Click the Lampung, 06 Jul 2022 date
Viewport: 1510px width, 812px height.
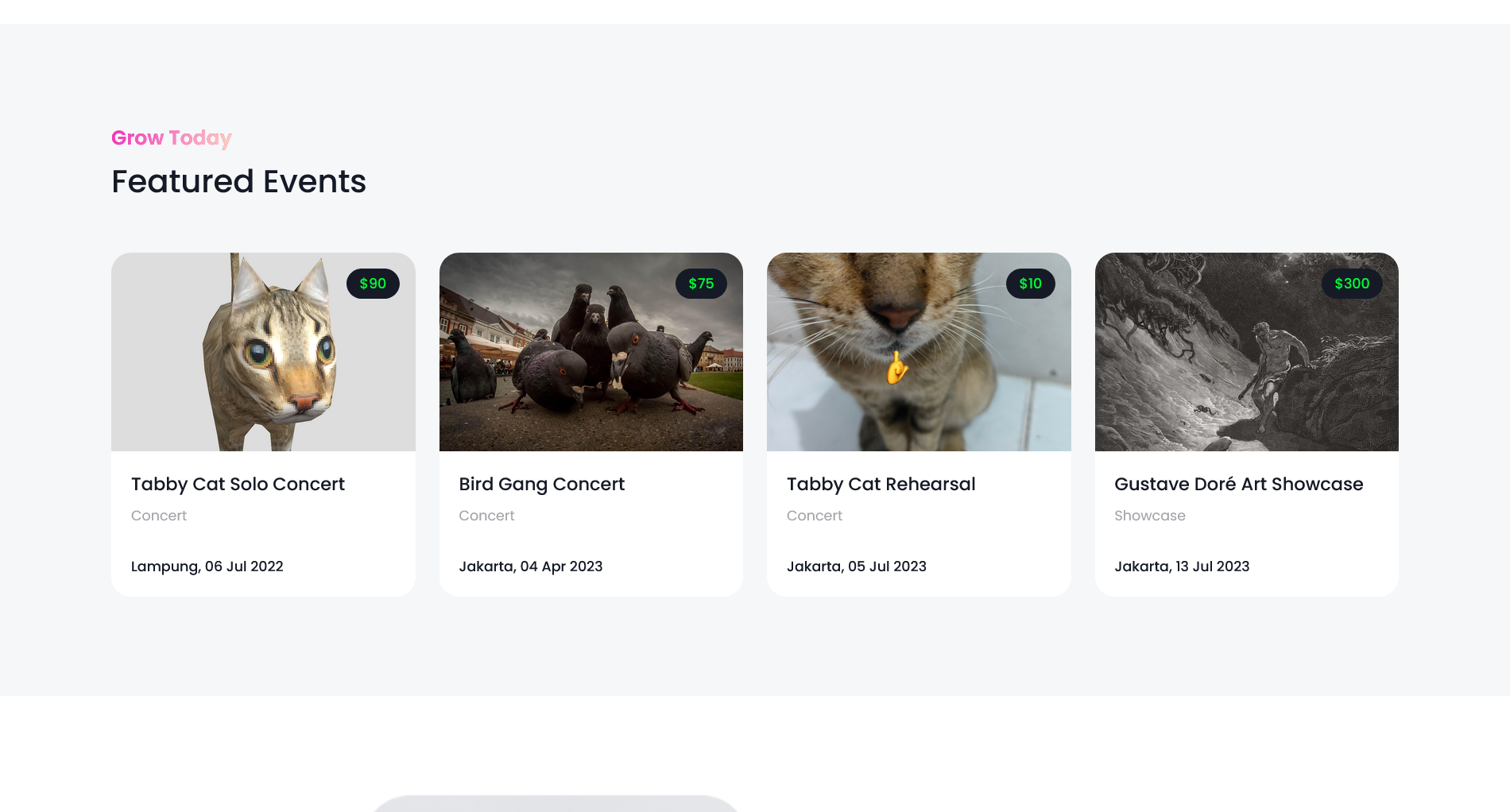point(207,566)
